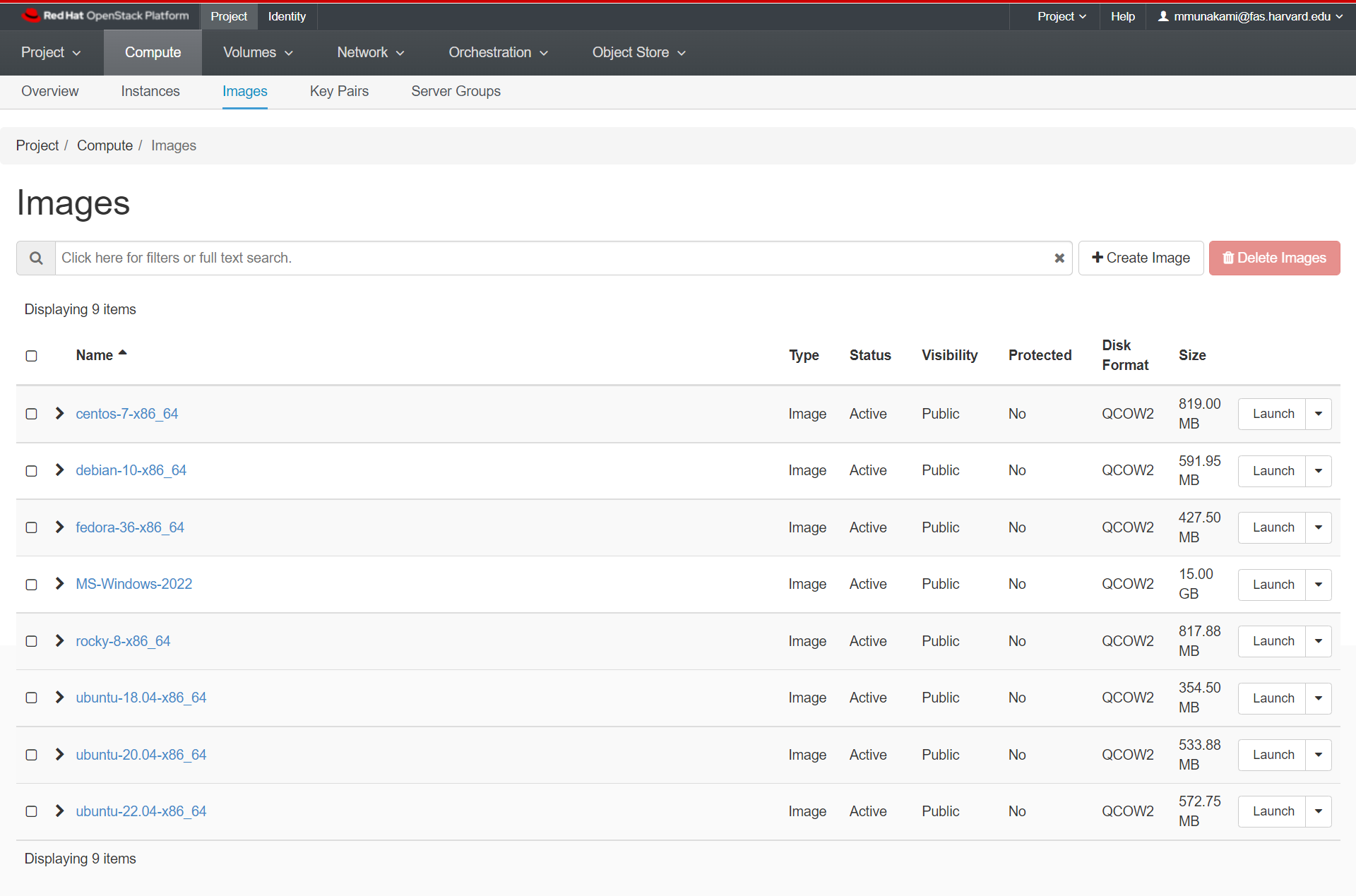The image size is (1356, 896).
Task: Open the action dropdown arrow for MS-Windows-2022
Action: tap(1319, 585)
